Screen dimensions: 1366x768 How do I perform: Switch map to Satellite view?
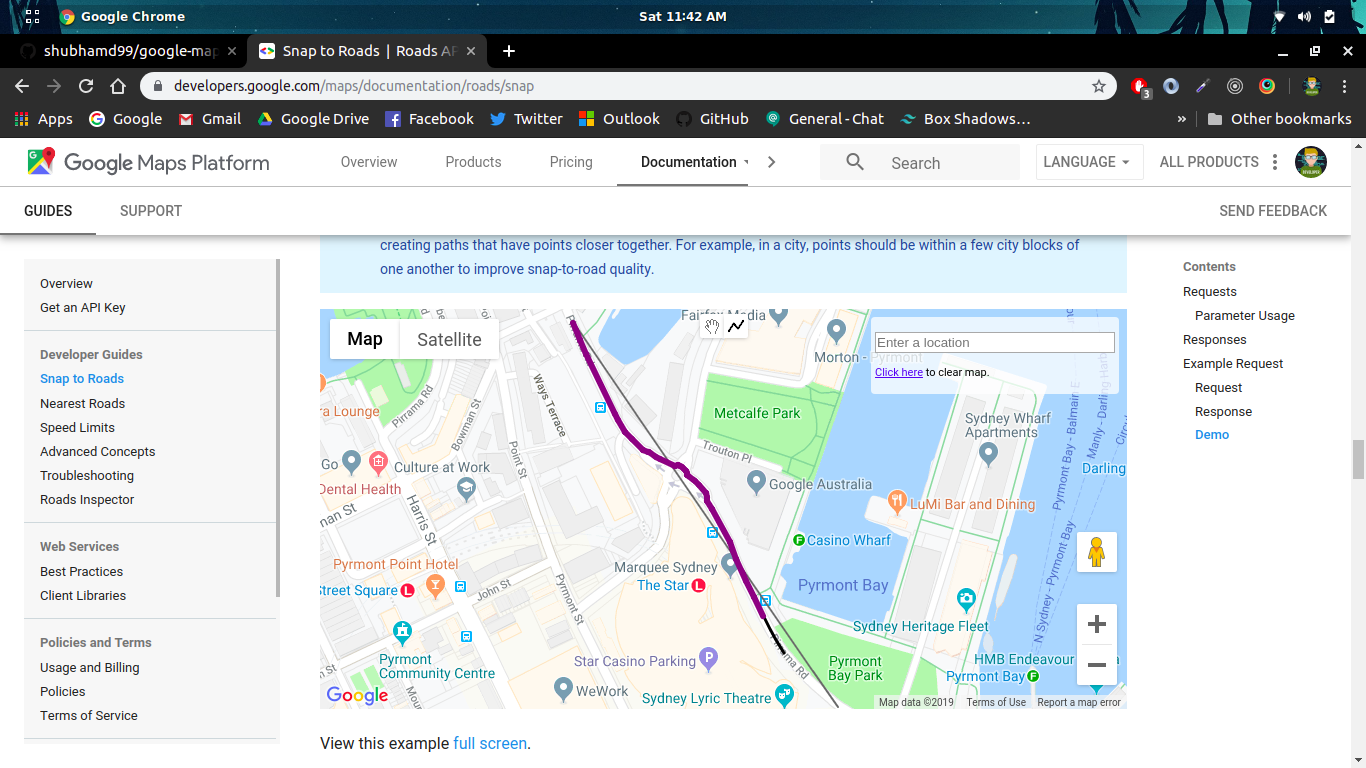[x=449, y=340]
